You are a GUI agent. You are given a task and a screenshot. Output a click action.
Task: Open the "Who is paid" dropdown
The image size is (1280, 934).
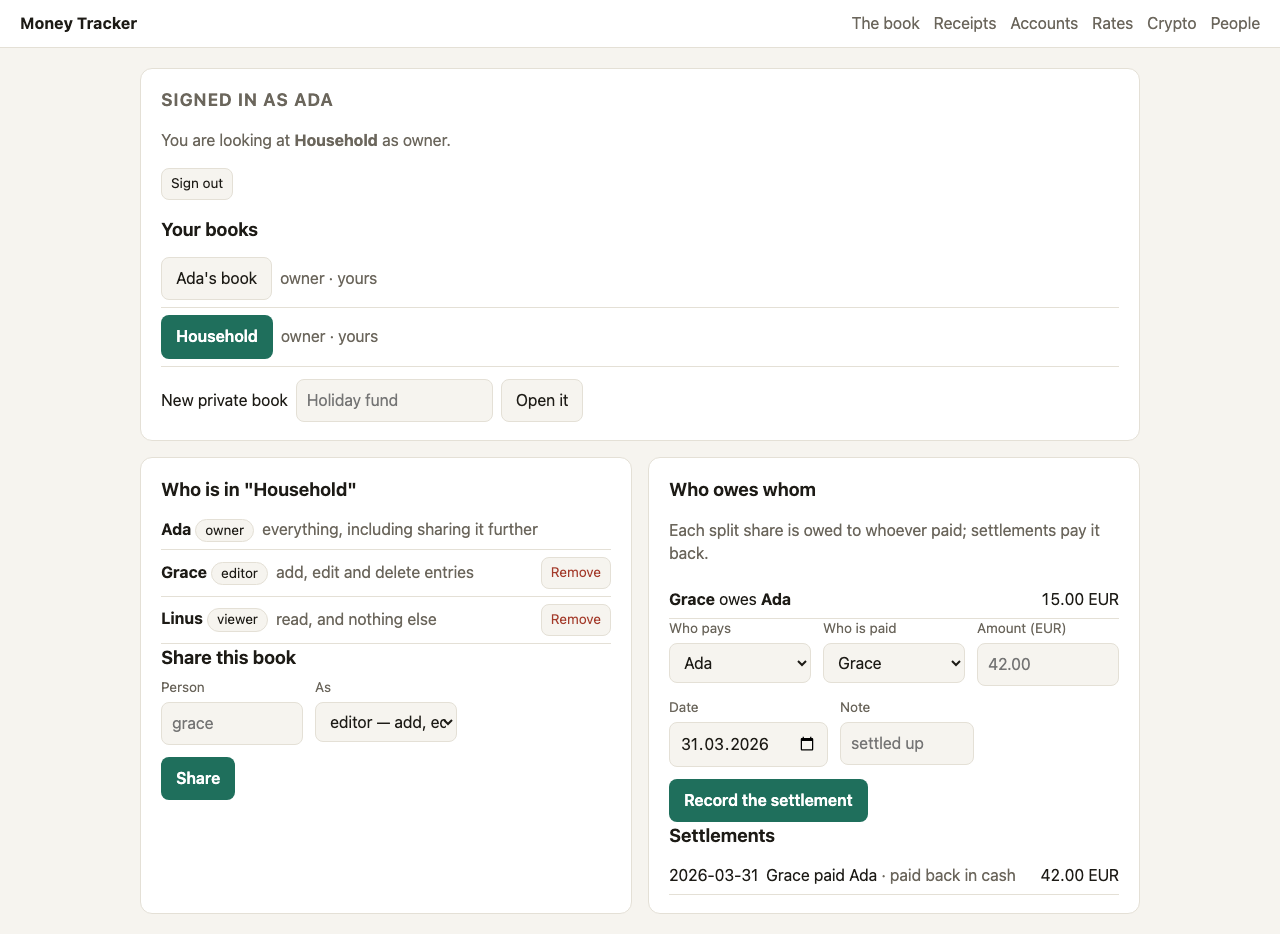click(x=894, y=663)
